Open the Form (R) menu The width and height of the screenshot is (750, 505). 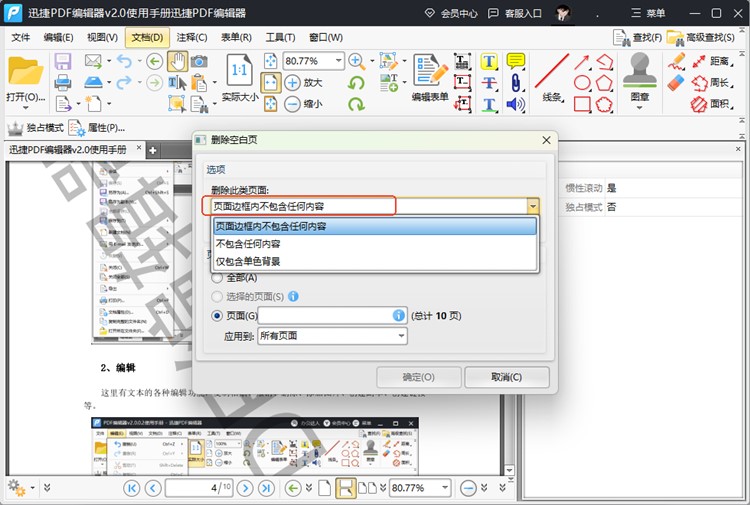[x=236, y=37]
